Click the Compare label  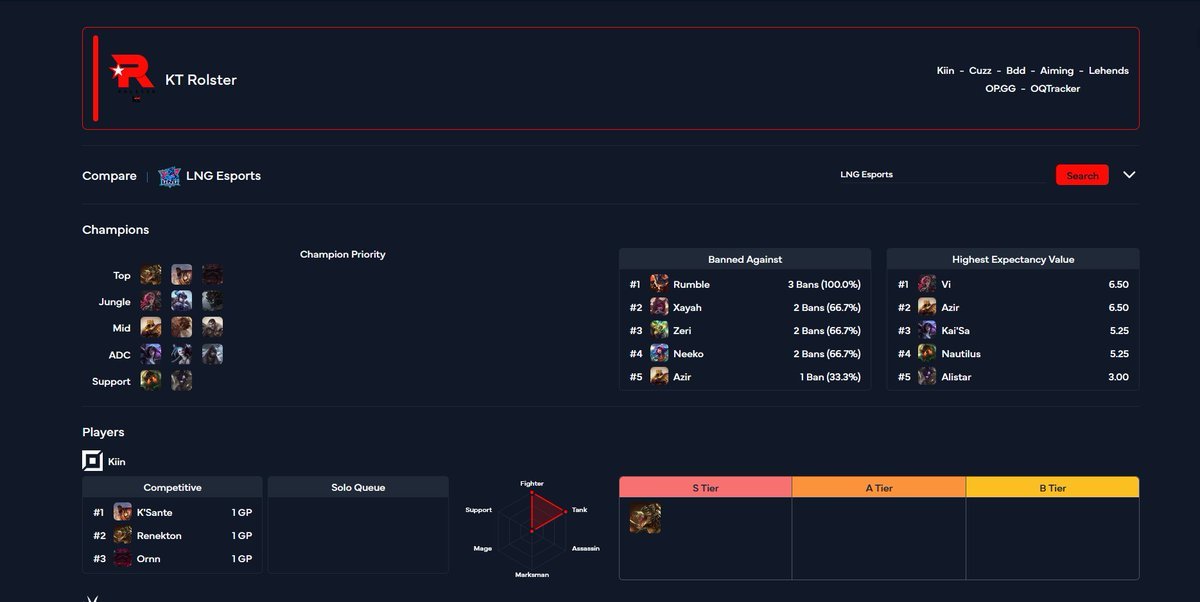109,176
